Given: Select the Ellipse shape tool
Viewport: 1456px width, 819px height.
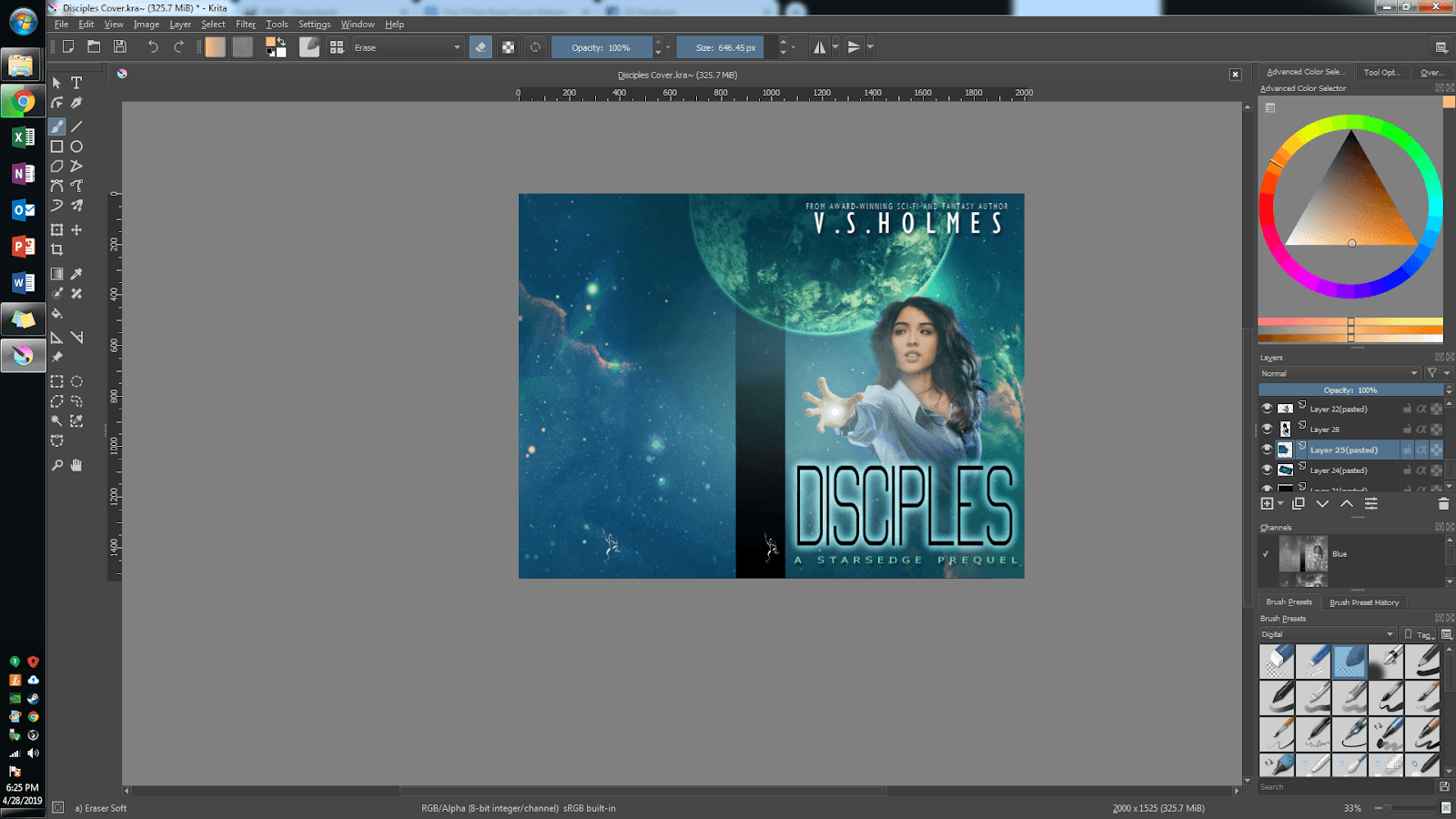Looking at the screenshot, I should pos(76,147).
